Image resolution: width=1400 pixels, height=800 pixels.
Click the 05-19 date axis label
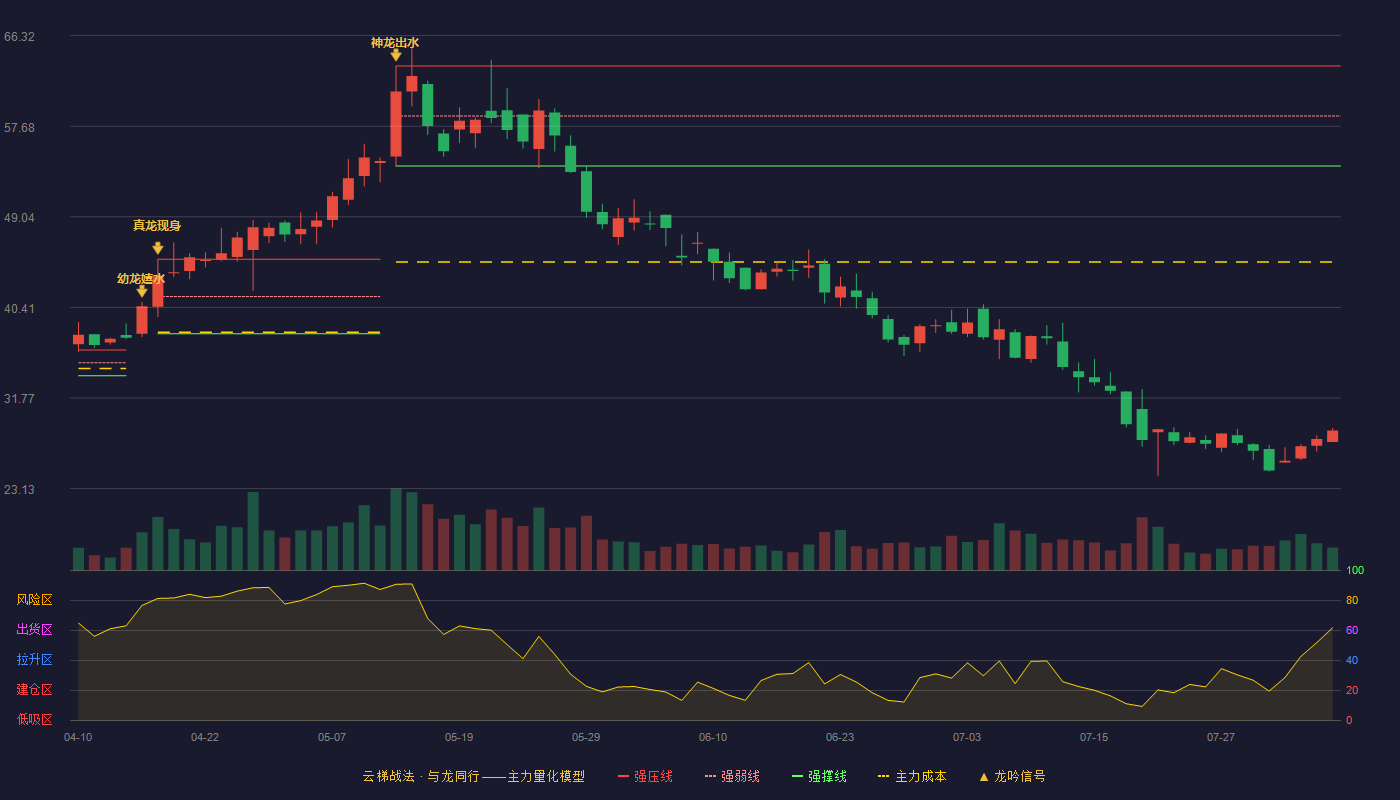459,737
